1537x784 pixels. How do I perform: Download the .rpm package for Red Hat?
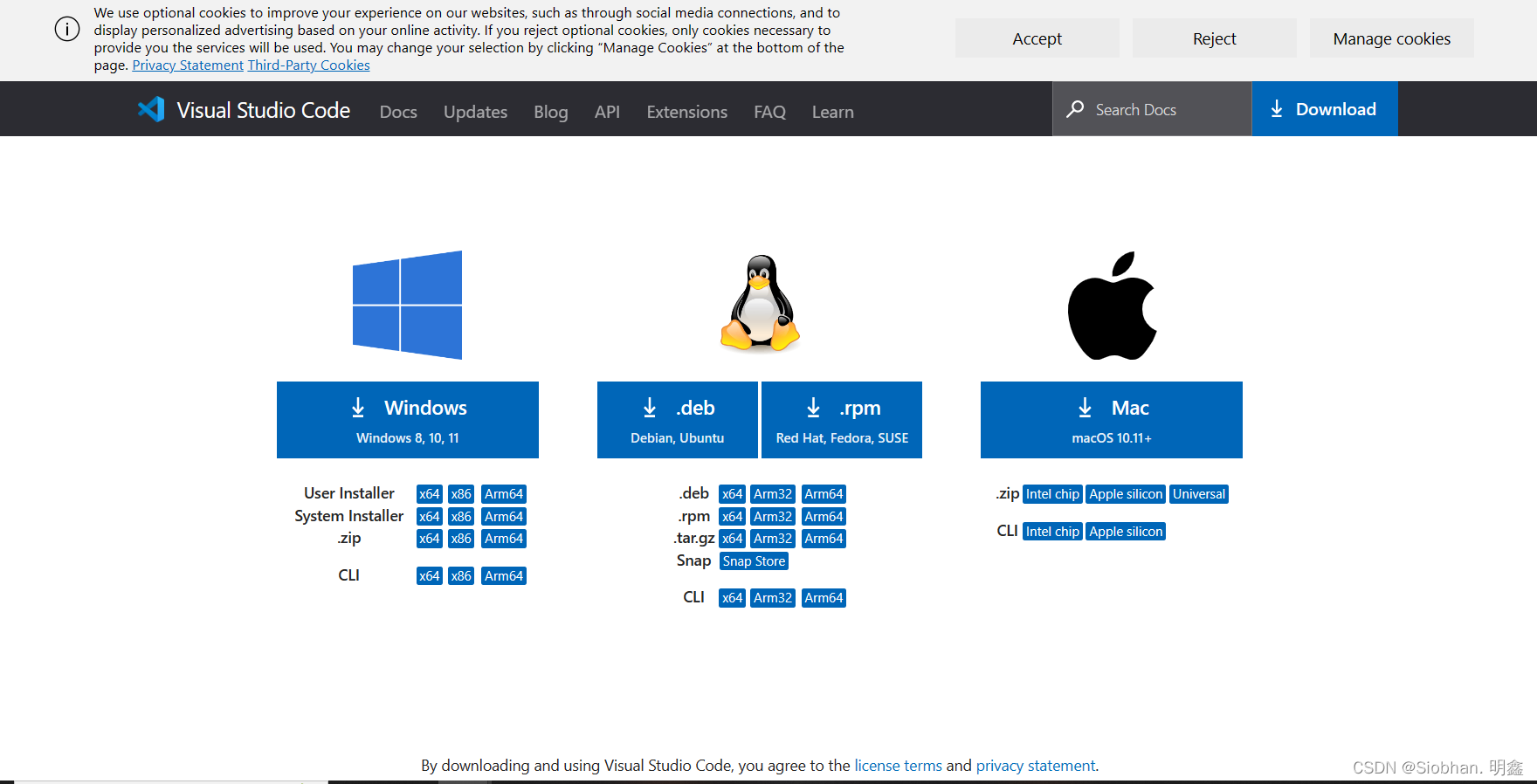[842, 420]
